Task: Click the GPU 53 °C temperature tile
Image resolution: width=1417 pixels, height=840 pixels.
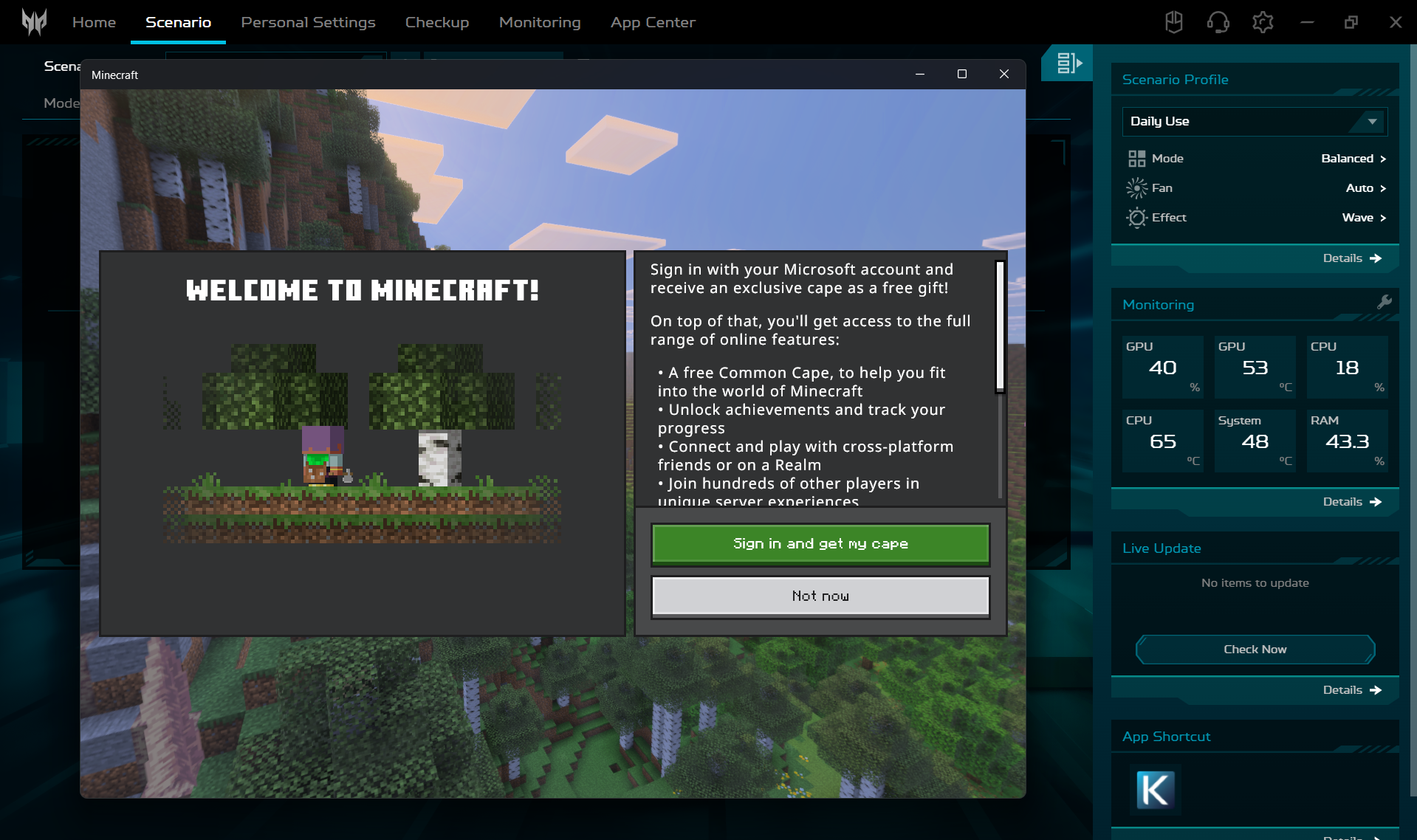Action: tap(1255, 367)
